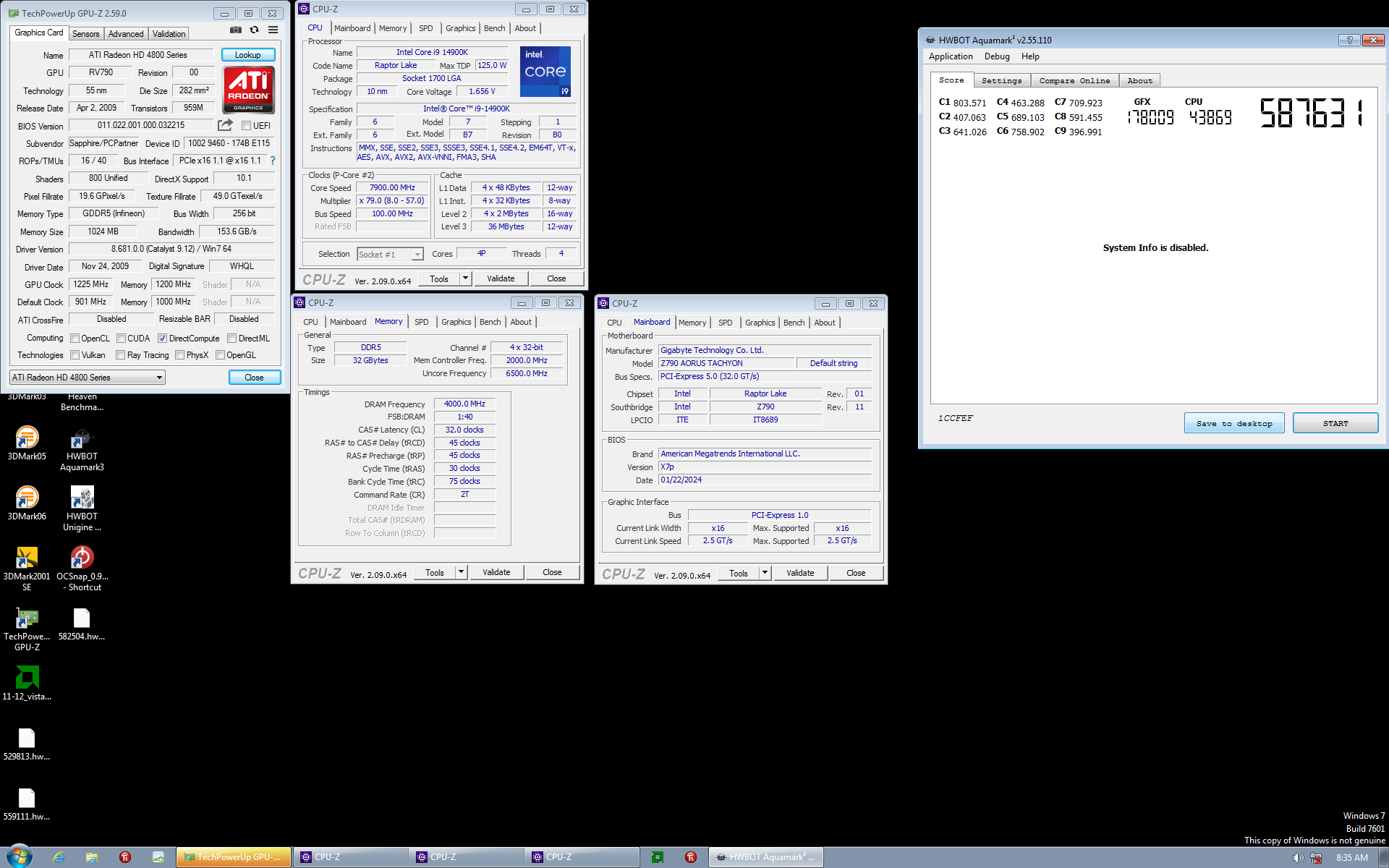This screenshot has width=1389, height=868.
Task: Click network tray icon
Action: click(x=1316, y=858)
